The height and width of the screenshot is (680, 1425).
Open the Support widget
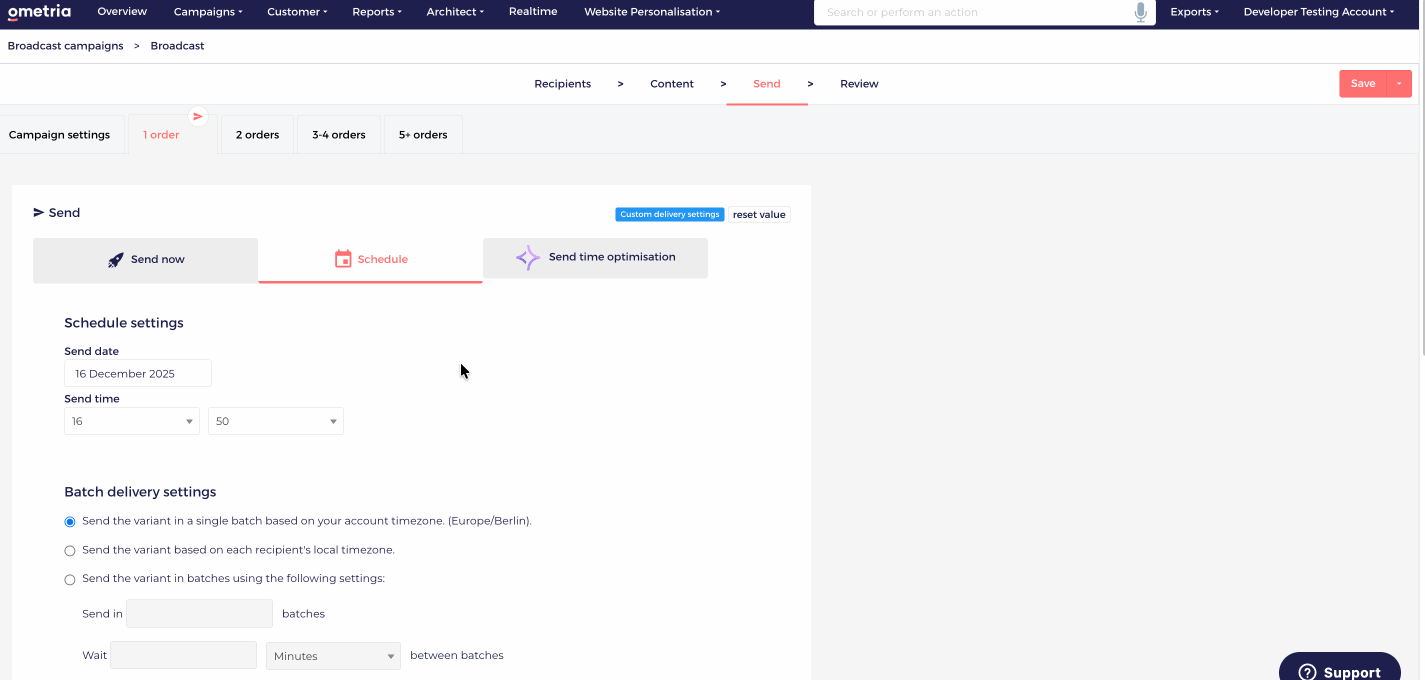(x=1340, y=667)
